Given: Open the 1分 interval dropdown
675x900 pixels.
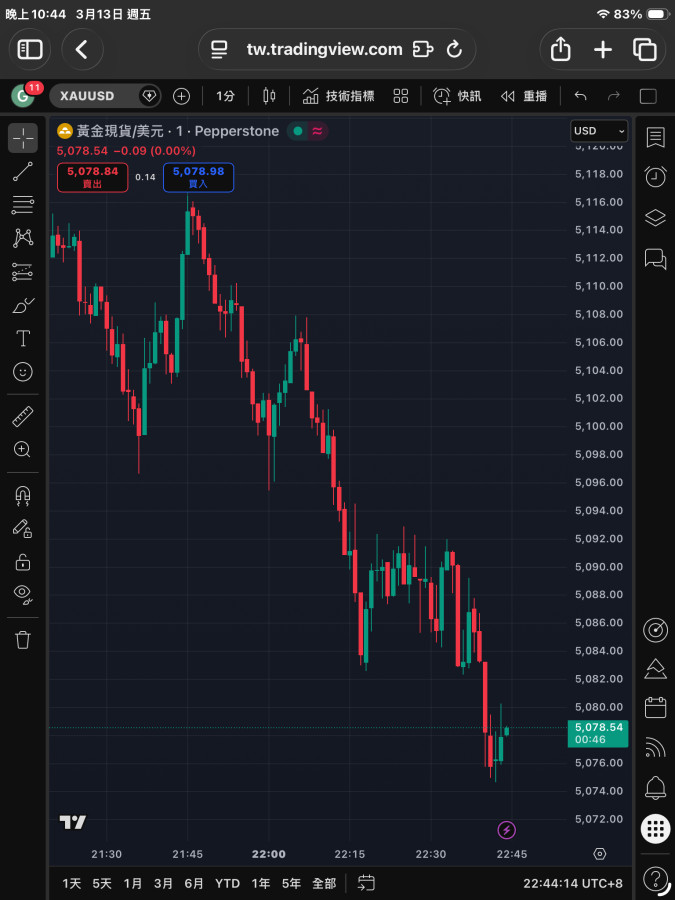Looking at the screenshot, I should click(225, 96).
